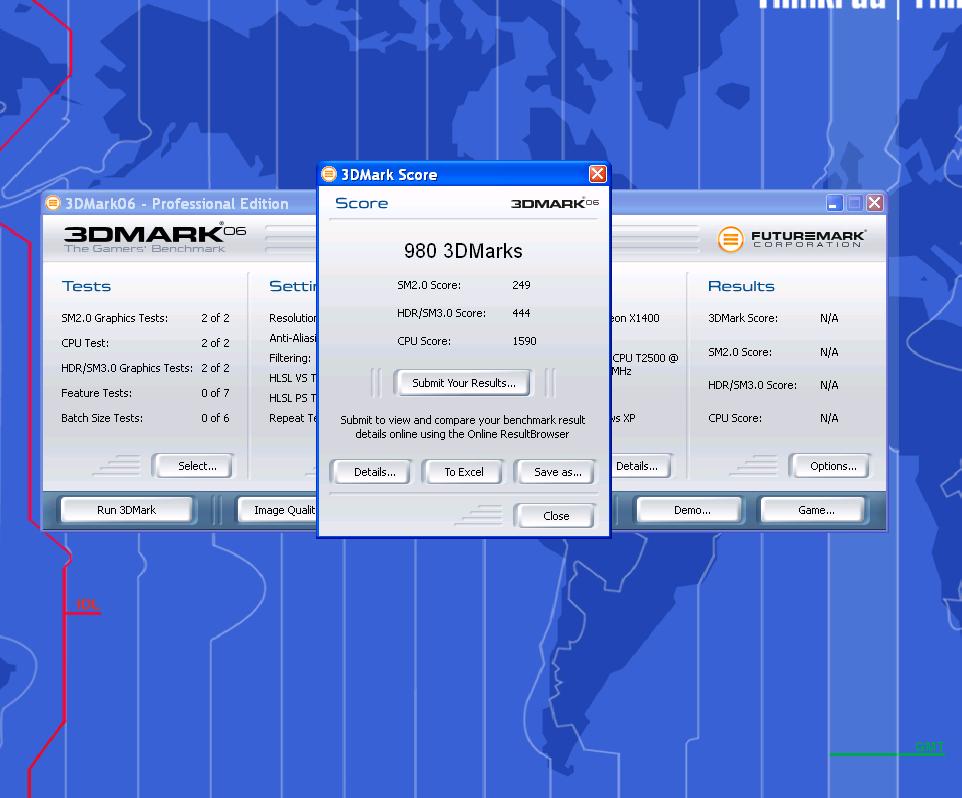Click Save as to save results
This screenshot has height=798, width=962.
click(x=557, y=472)
